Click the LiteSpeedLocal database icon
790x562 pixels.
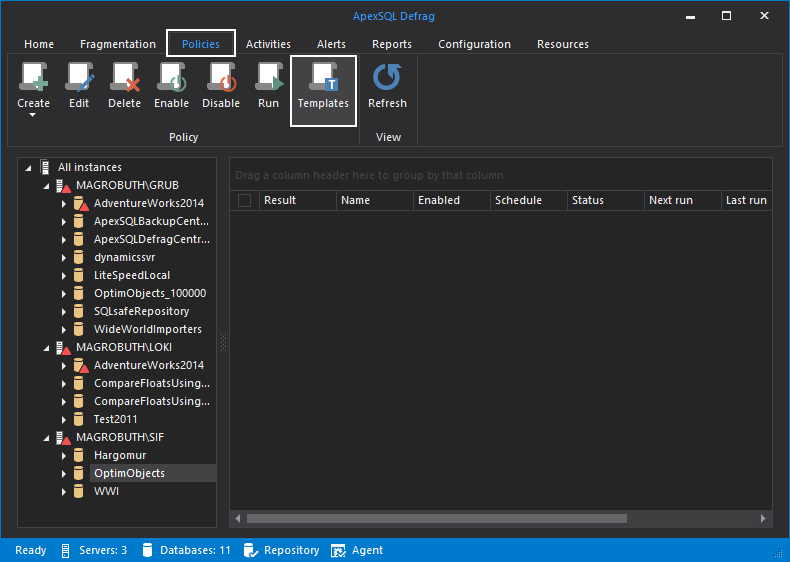(x=79, y=275)
